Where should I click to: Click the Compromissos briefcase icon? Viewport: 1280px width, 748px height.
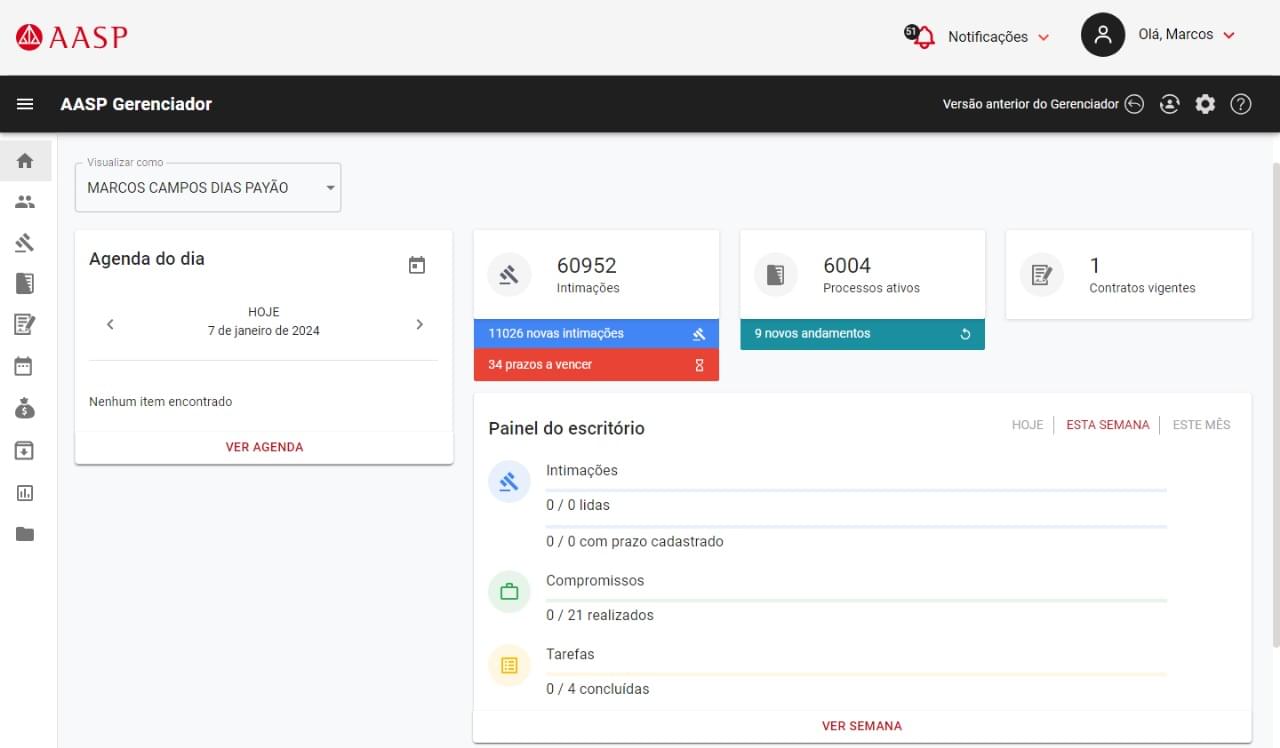click(x=509, y=592)
